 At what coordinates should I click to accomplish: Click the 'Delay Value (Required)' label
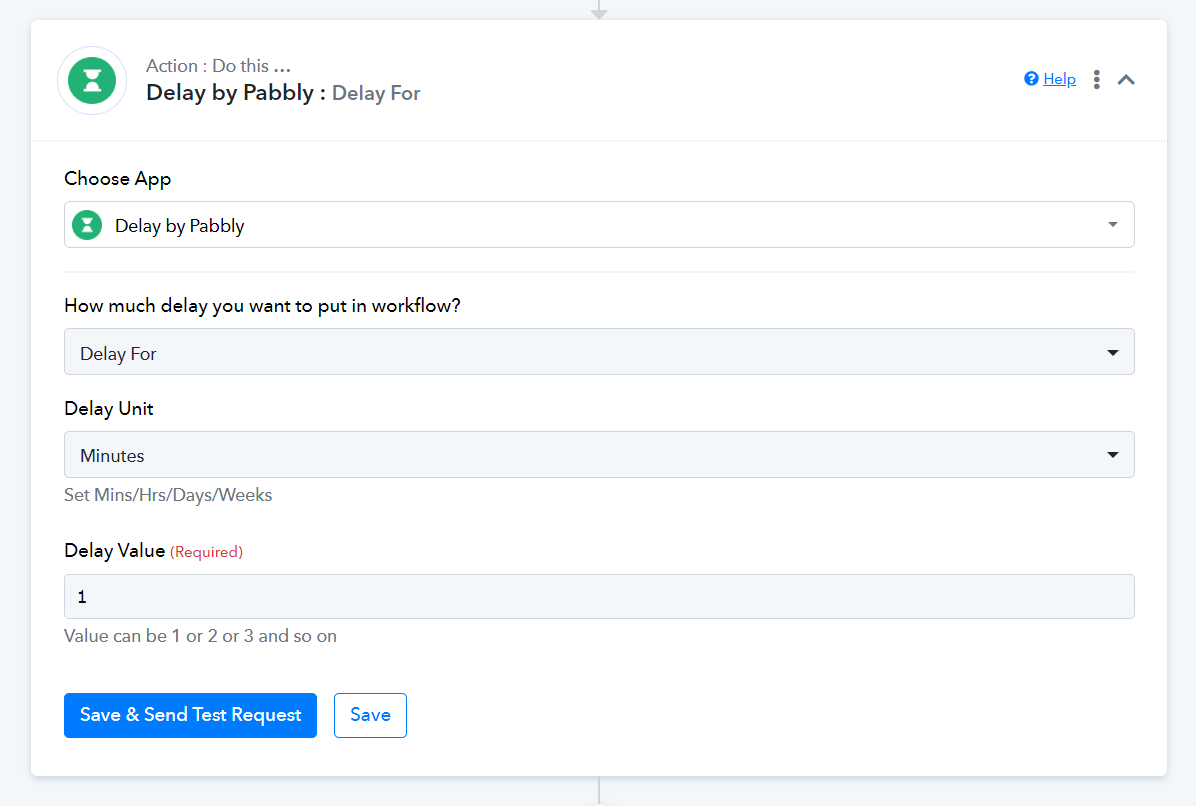[x=153, y=551]
